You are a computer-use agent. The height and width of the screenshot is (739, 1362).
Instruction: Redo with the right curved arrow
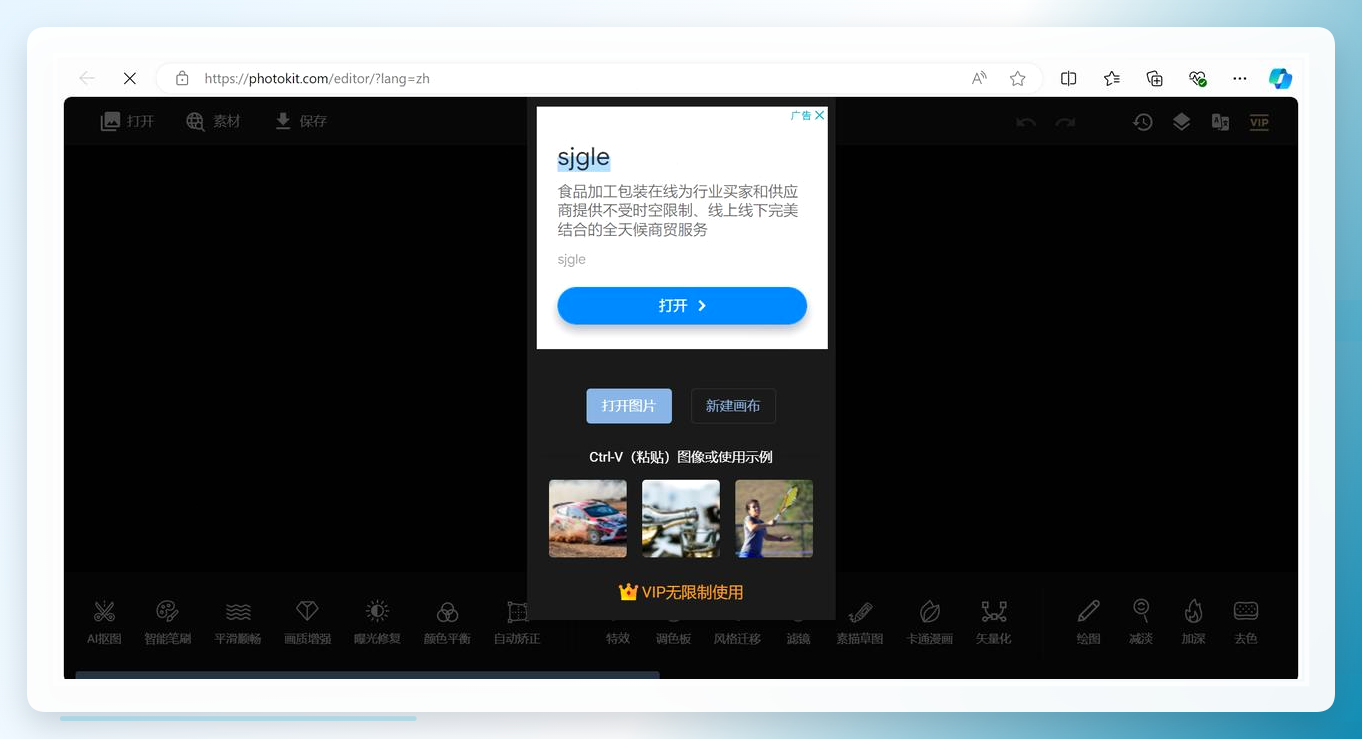pos(1065,122)
